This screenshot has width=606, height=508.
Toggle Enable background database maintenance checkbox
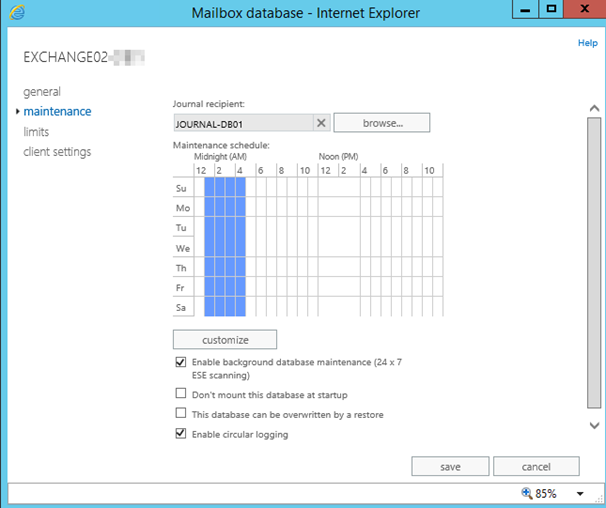pos(180,362)
